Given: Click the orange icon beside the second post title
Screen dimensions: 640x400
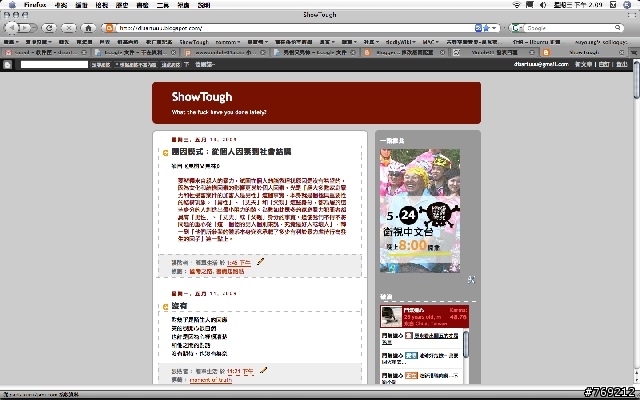Looking at the screenshot, I should pyautogui.click(x=165, y=307).
